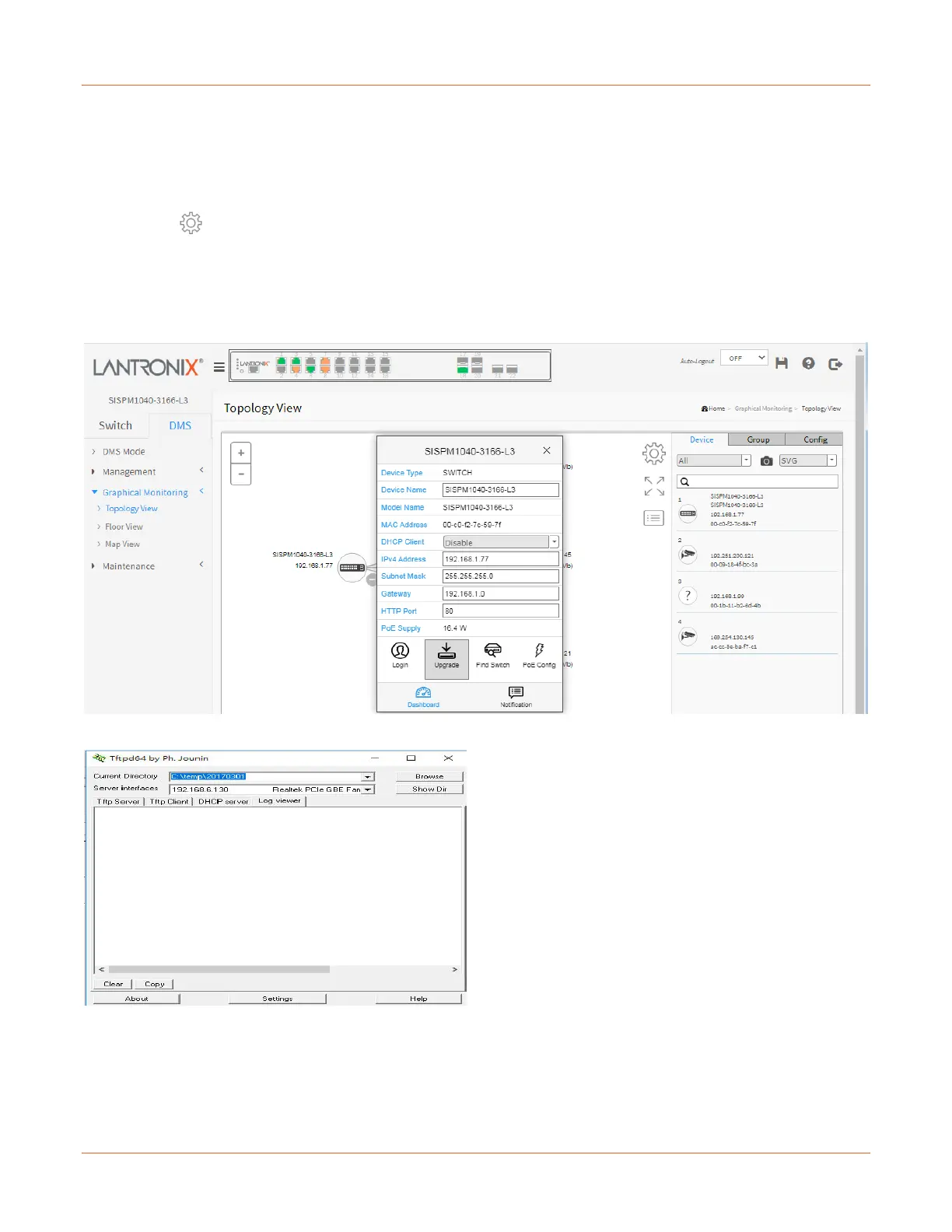Zoom in topology with plus button
952x1232 pixels.
coord(241,453)
